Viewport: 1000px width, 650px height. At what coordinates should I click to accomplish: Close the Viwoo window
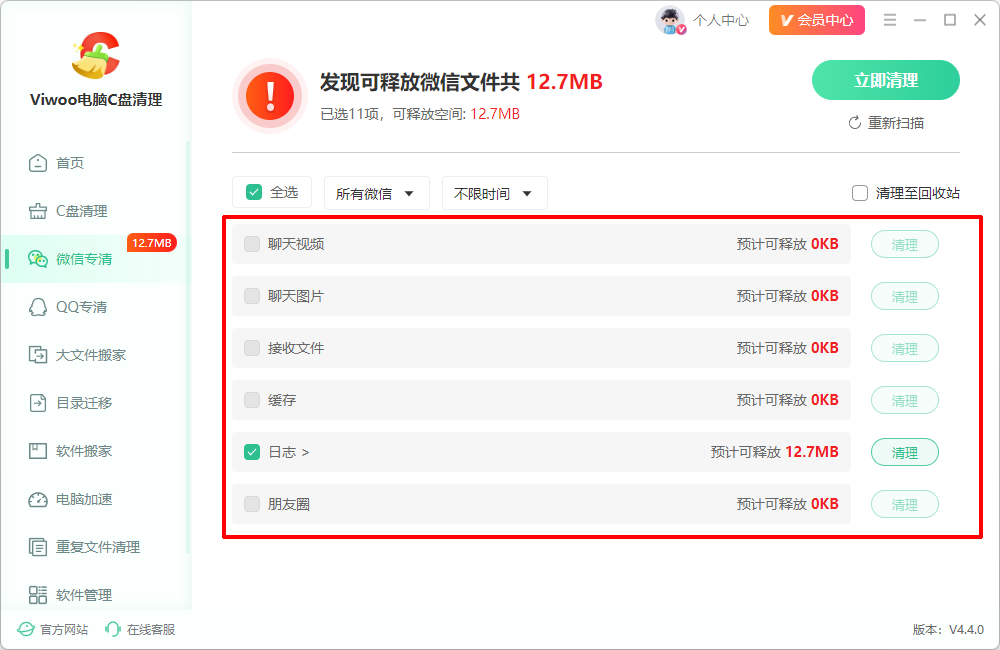pos(980,20)
